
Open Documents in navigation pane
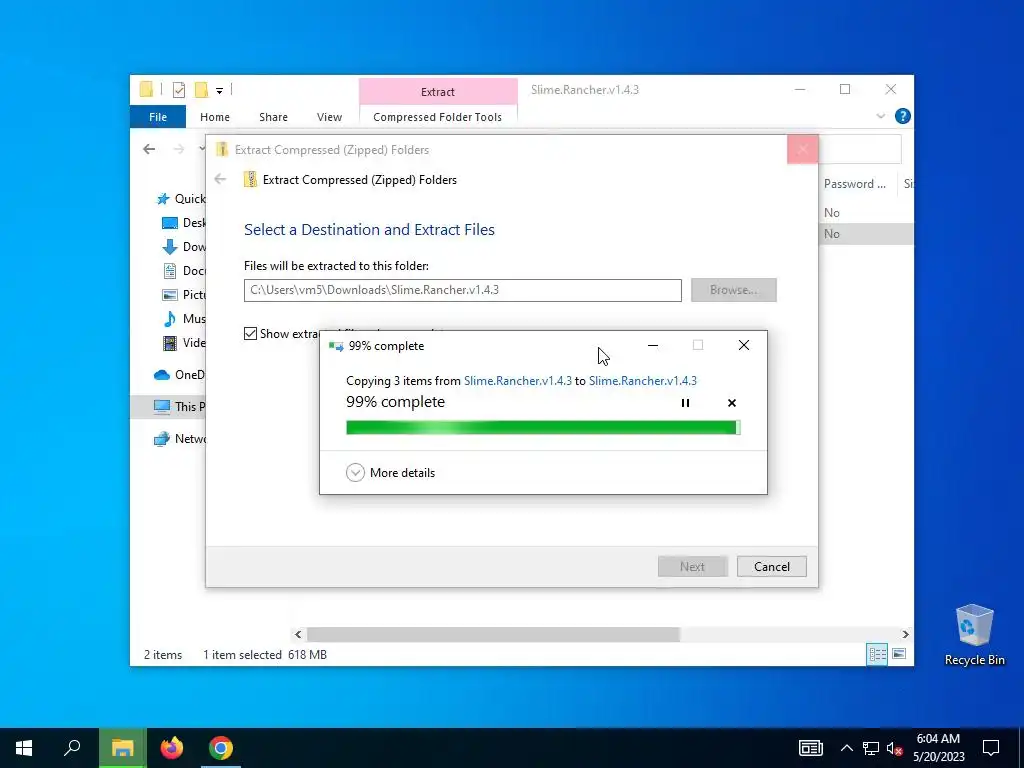(184, 270)
